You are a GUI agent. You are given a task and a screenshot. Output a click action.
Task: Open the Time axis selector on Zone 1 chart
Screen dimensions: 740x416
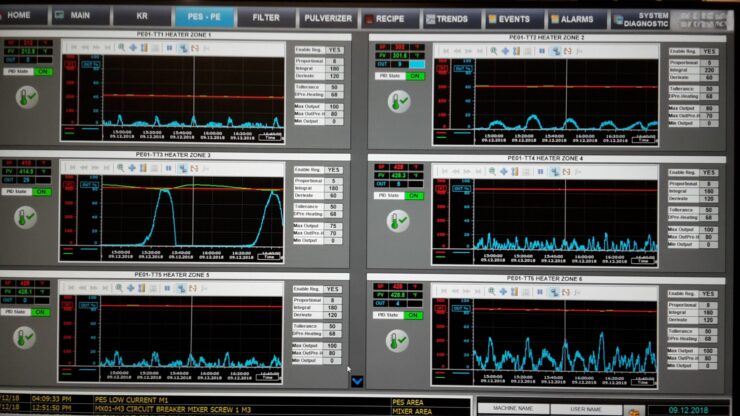(270, 137)
